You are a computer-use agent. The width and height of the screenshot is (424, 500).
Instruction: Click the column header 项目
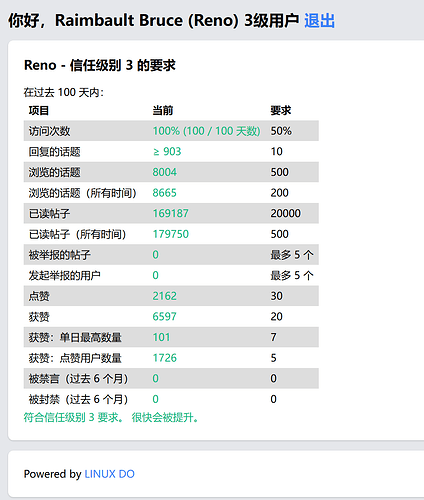(39, 110)
